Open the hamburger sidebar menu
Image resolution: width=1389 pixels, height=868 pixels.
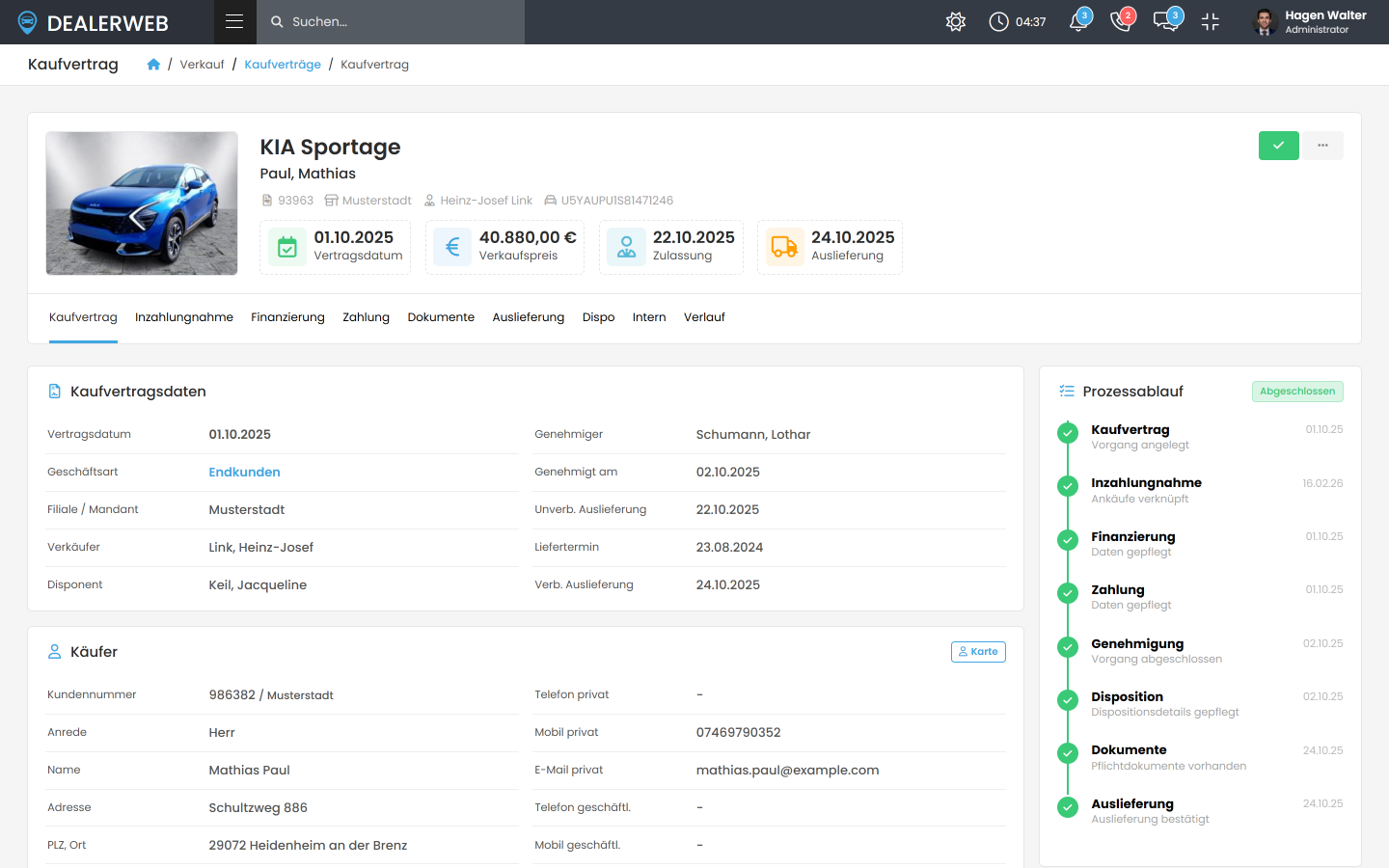(234, 21)
